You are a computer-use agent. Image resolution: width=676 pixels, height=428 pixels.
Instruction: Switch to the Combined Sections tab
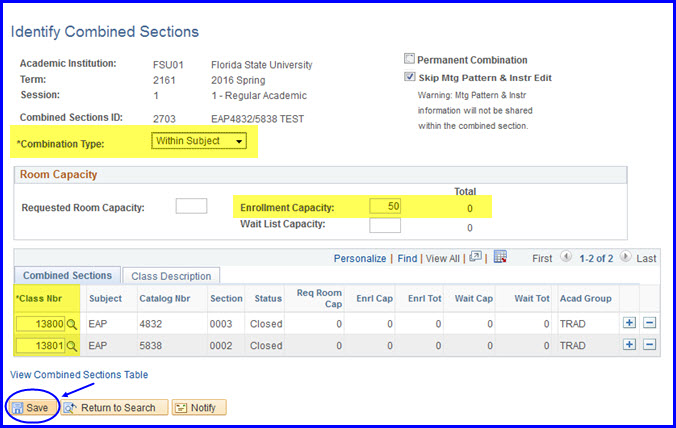point(67,275)
